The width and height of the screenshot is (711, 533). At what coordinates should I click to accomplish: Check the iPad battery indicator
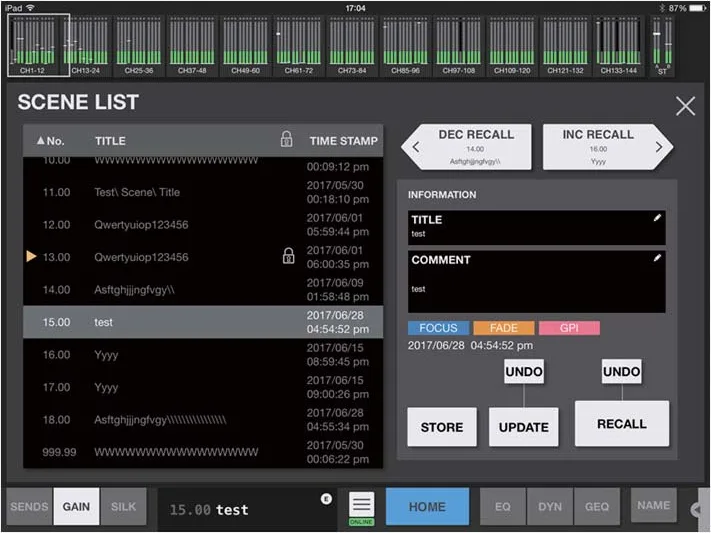click(x=697, y=8)
